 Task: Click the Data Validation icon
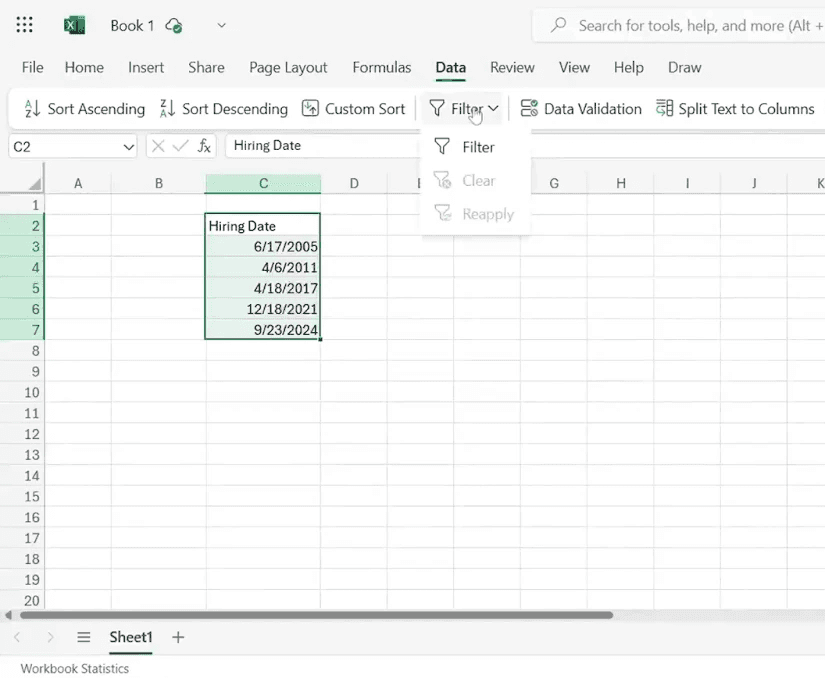coord(529,108)
